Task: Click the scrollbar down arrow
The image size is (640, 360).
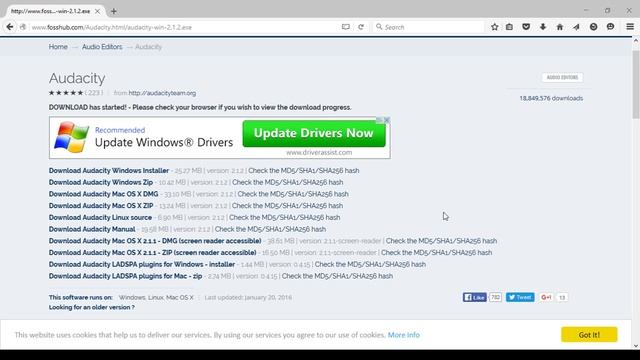Action: [636, 346]
